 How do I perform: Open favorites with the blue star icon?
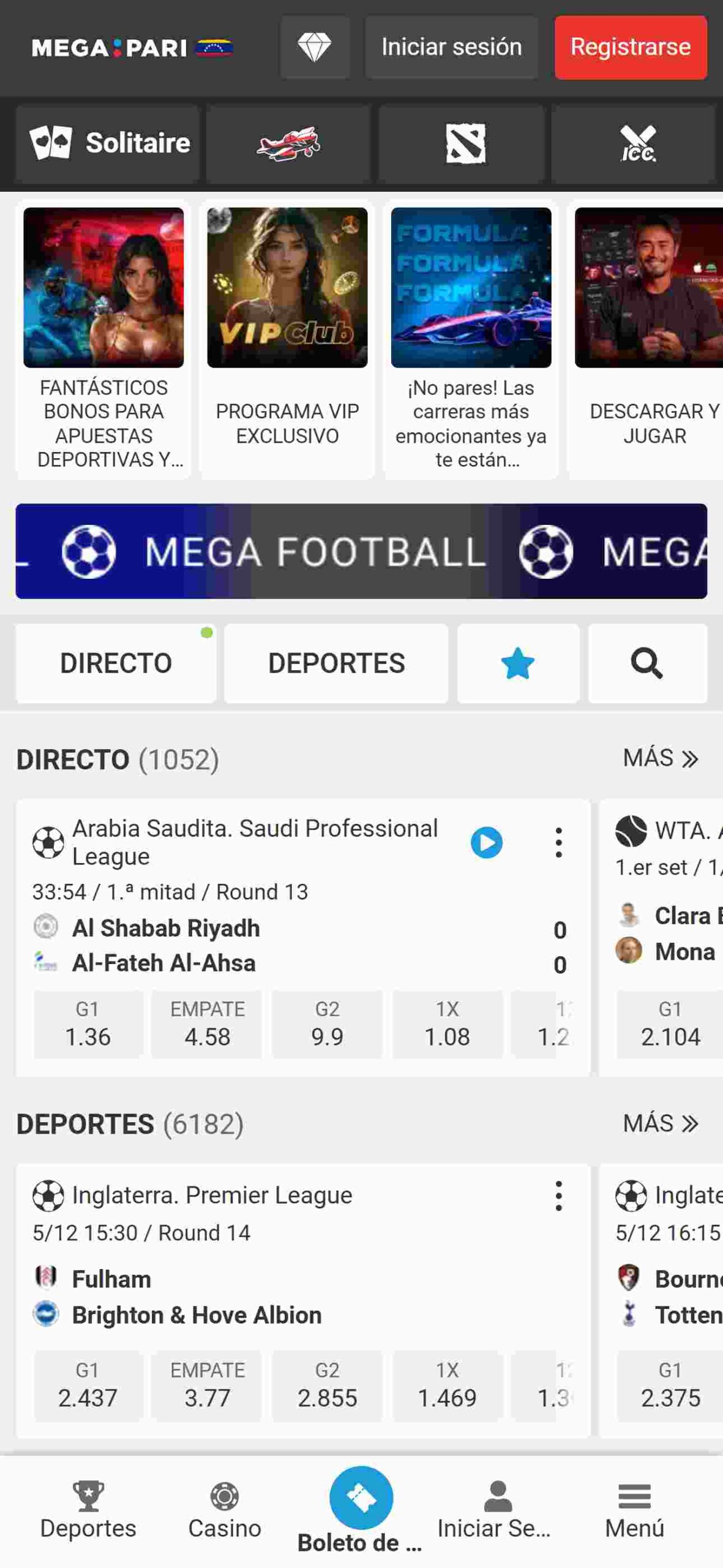pos(517,663)
